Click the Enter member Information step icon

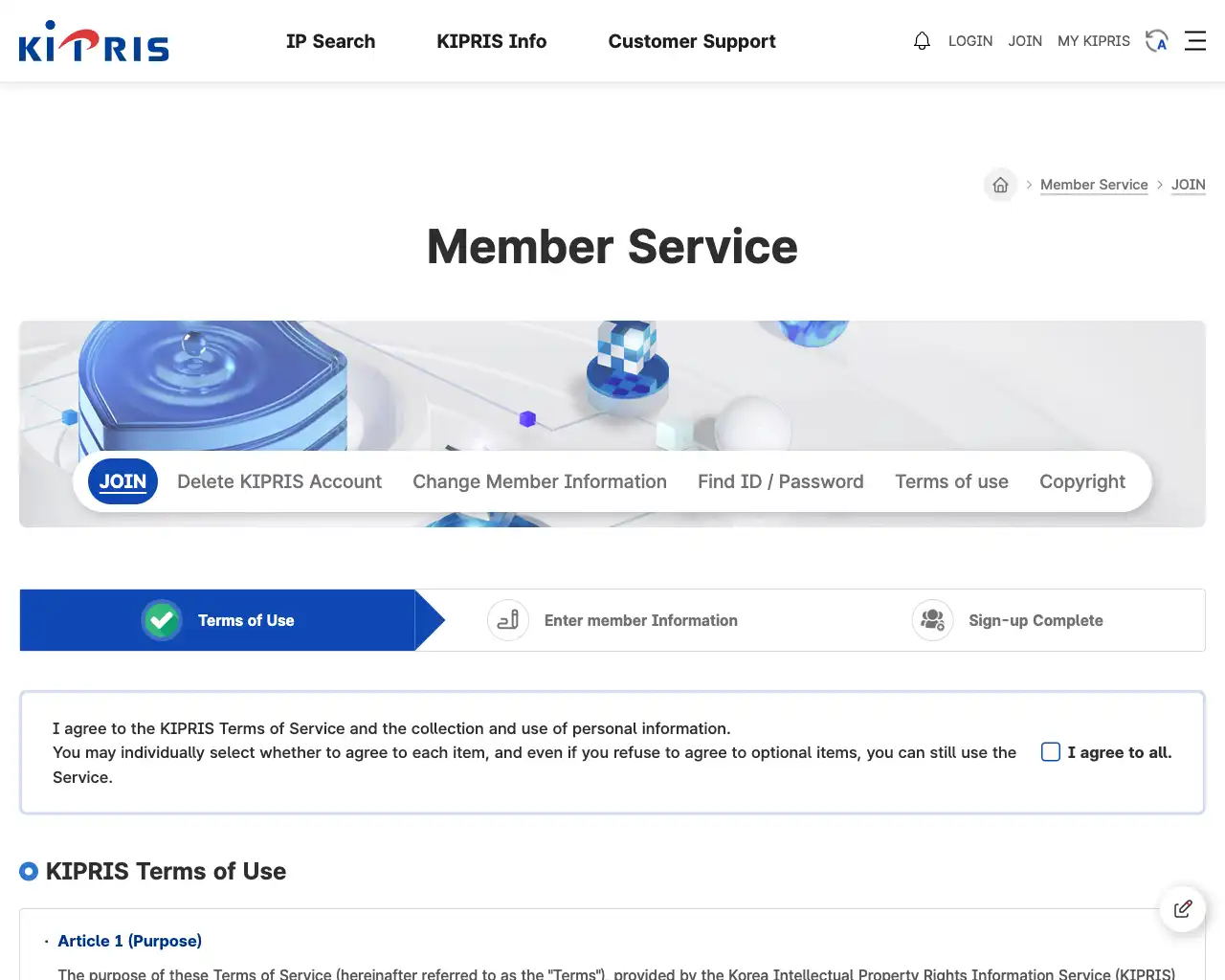pyautogui.click(x=508, y=620)
